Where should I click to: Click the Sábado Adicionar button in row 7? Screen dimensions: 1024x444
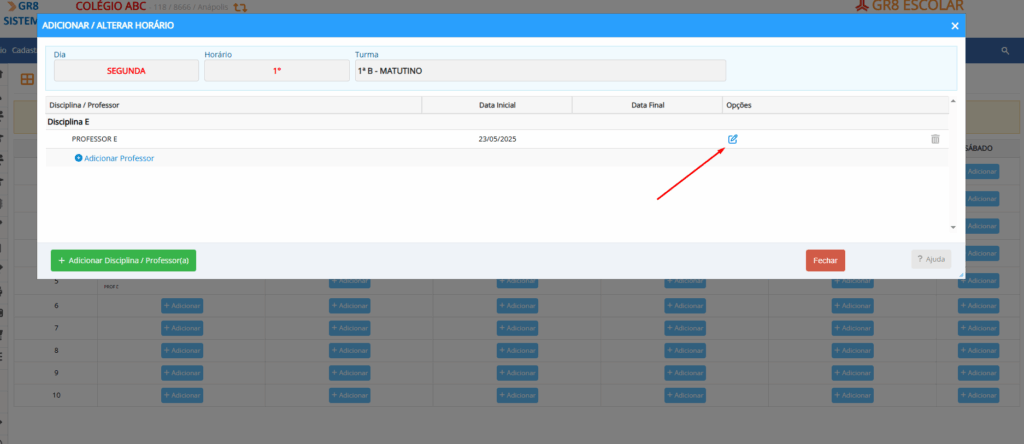tap(978, 328)
